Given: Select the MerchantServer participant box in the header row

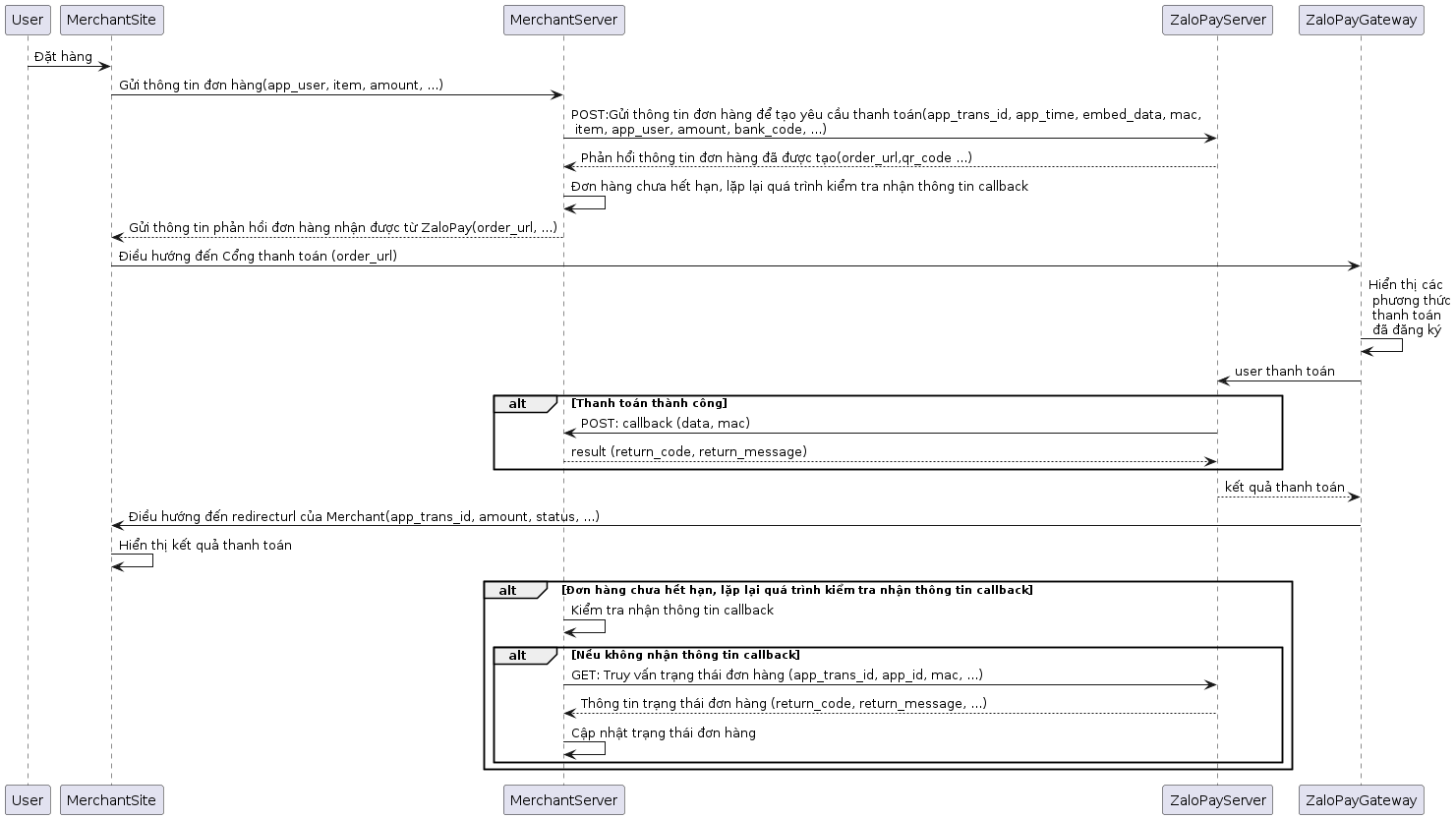Looking at the screenshot, I should click(x=563, y=20).
